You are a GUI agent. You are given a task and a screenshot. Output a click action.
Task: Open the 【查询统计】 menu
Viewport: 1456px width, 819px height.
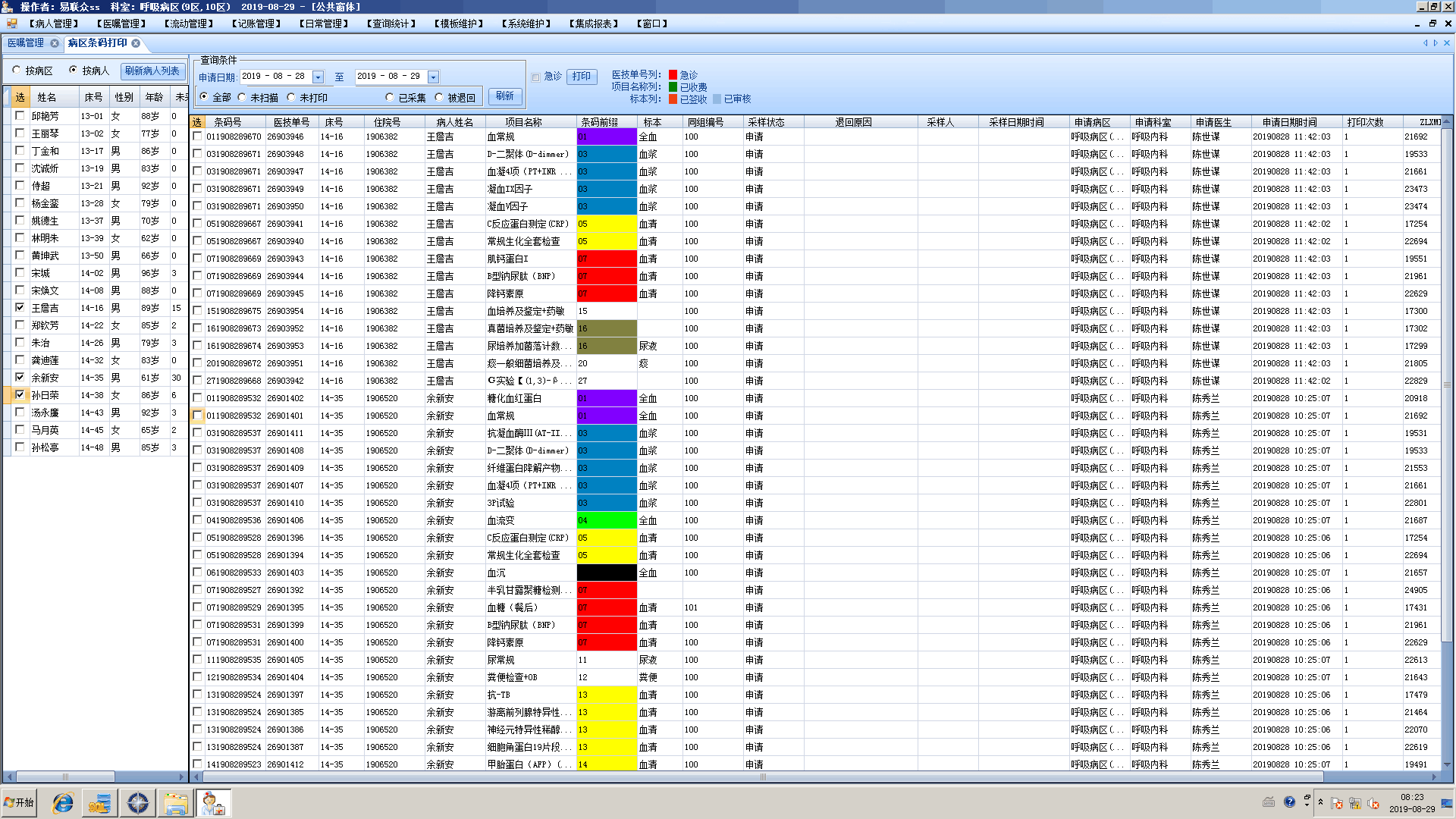(x=391, y=24)
